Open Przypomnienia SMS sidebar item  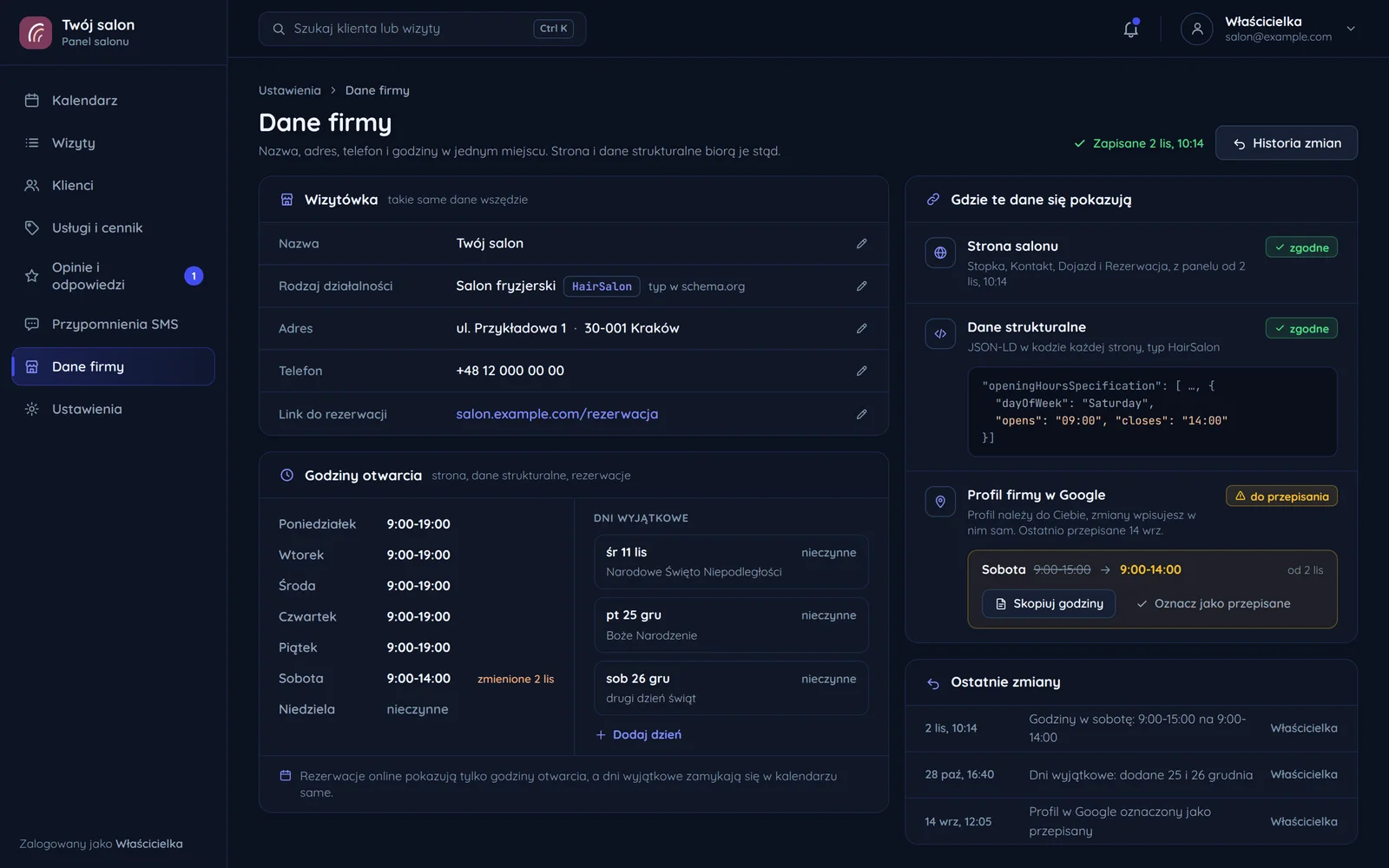113,325
